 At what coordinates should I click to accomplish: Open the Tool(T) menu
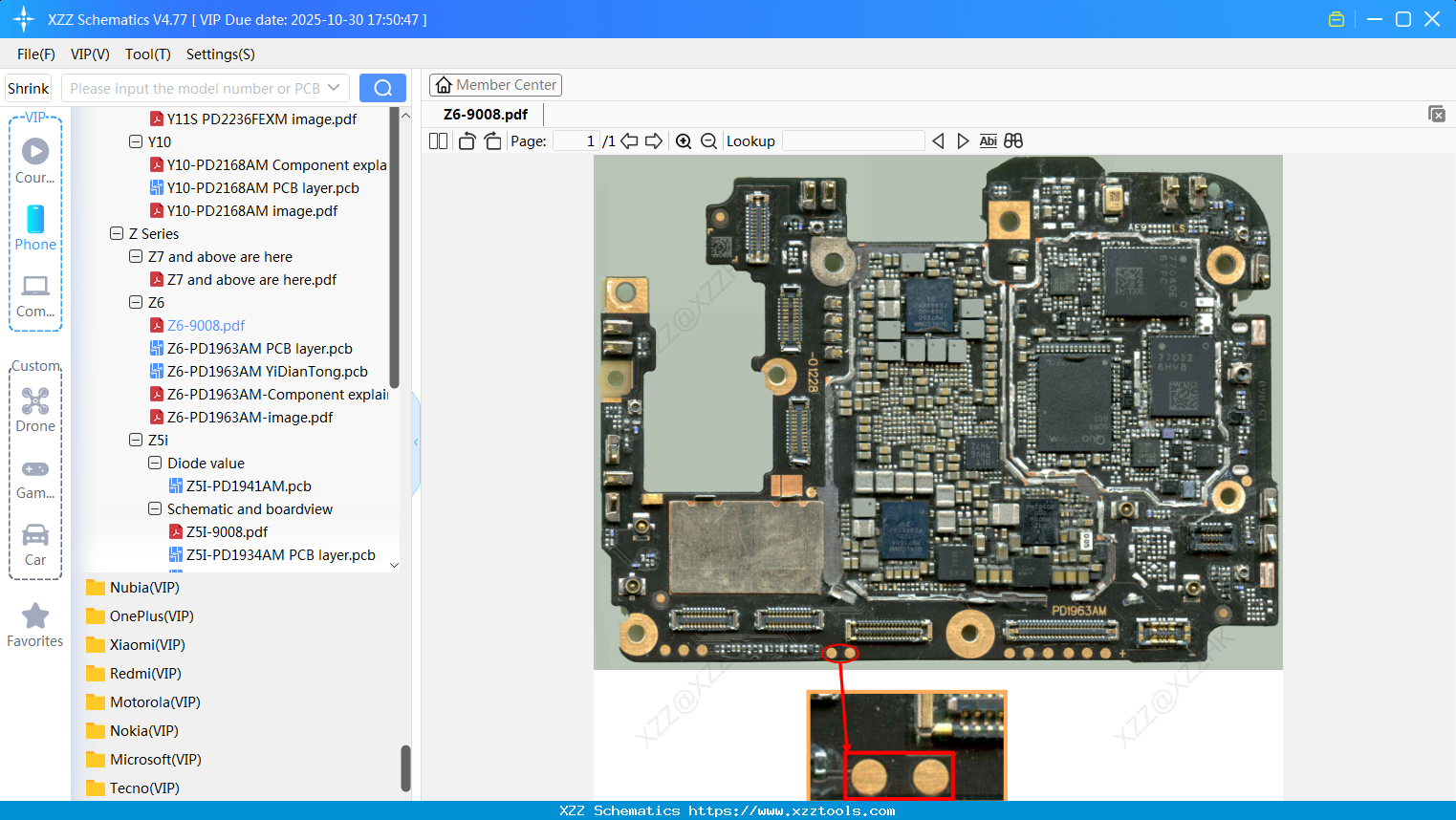coord(147,54)
